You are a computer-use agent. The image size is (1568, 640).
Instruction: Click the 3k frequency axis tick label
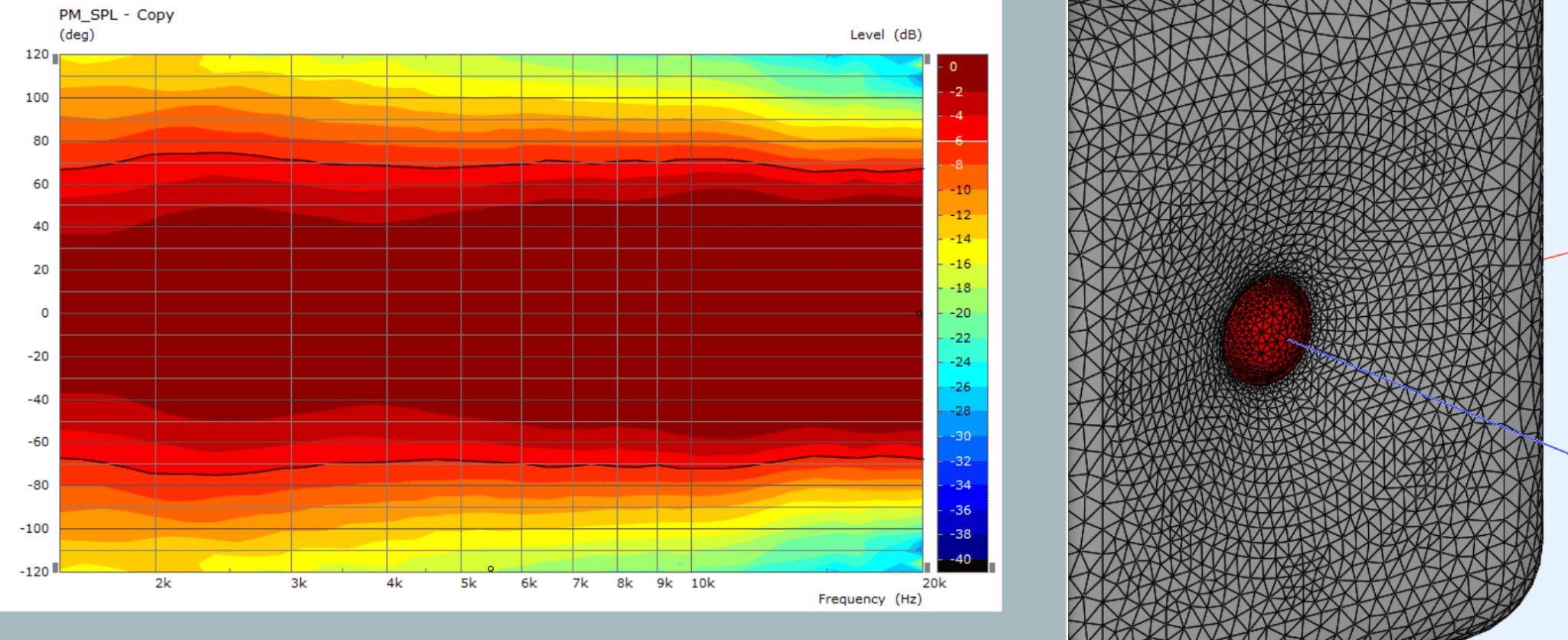(x=299, y=583)
